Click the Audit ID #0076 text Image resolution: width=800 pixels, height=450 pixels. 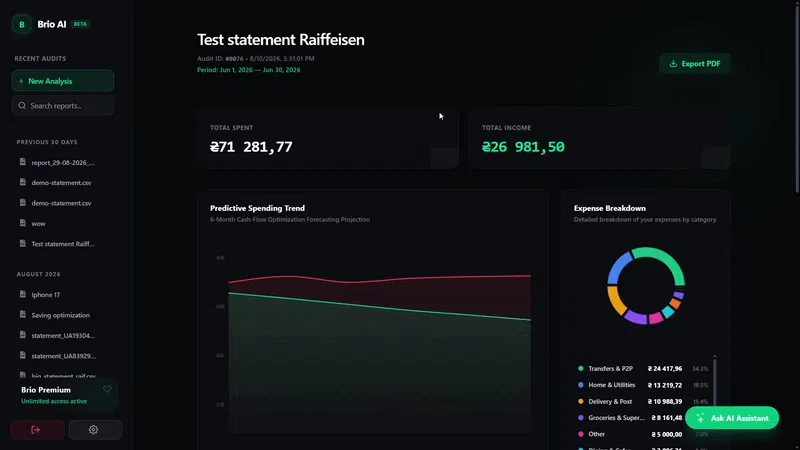click(220, 59)
